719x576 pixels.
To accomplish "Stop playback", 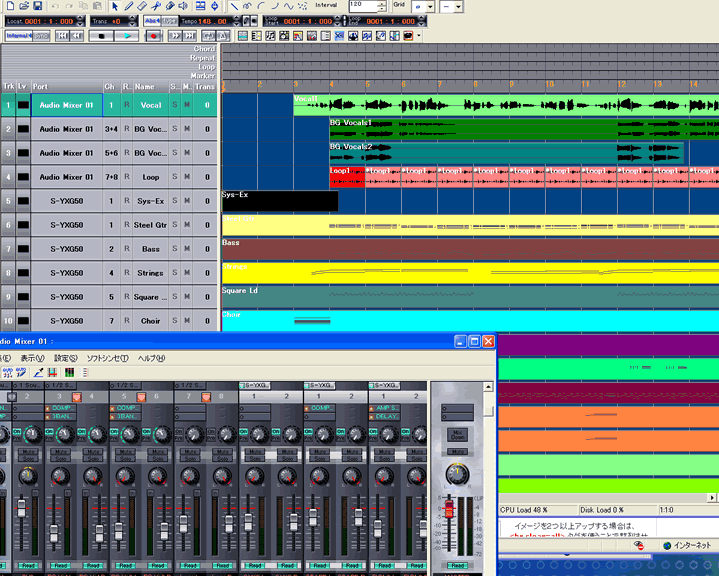I will pyautogui.click(x=101, y=36).
